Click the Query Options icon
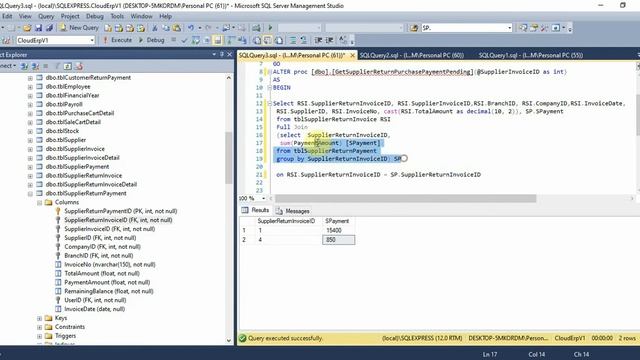The height and width of the screenshot is (360, 640). coord(207,40)
